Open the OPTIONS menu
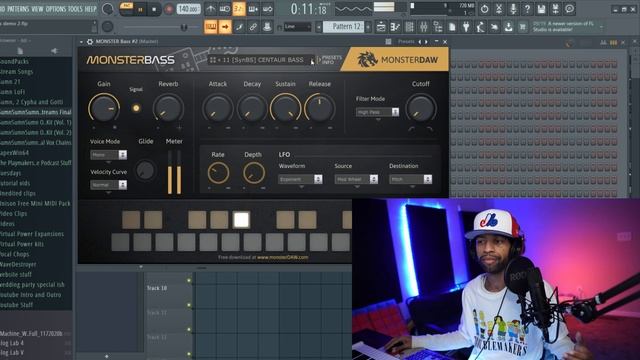The width and height of the screenshot is (640, 360). [x=56, y=9]
